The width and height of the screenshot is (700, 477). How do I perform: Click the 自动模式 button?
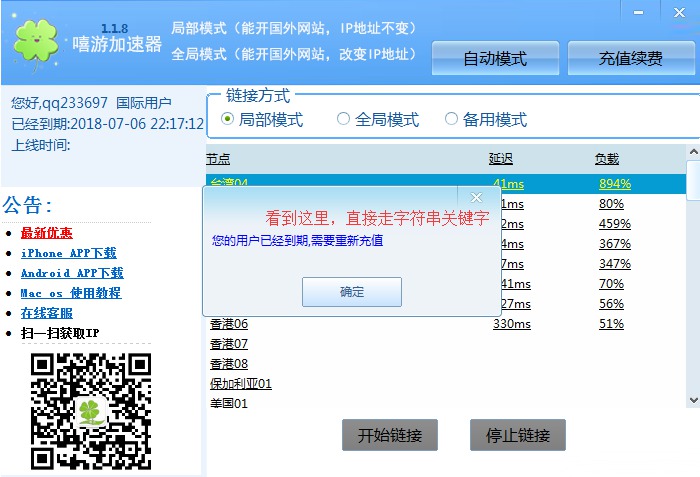[495, 58]
